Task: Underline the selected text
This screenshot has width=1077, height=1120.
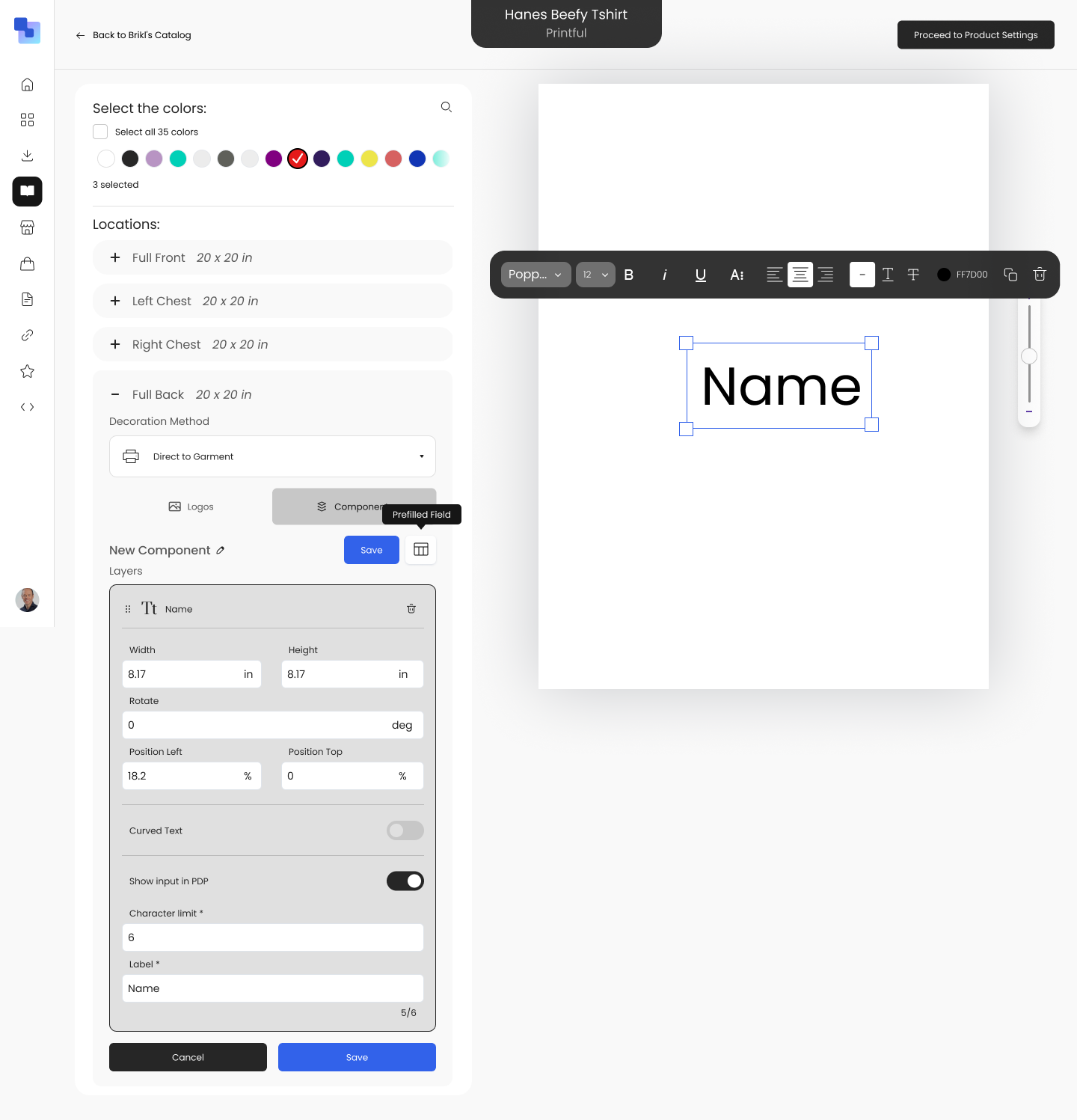Action: (x=701, y=275)
